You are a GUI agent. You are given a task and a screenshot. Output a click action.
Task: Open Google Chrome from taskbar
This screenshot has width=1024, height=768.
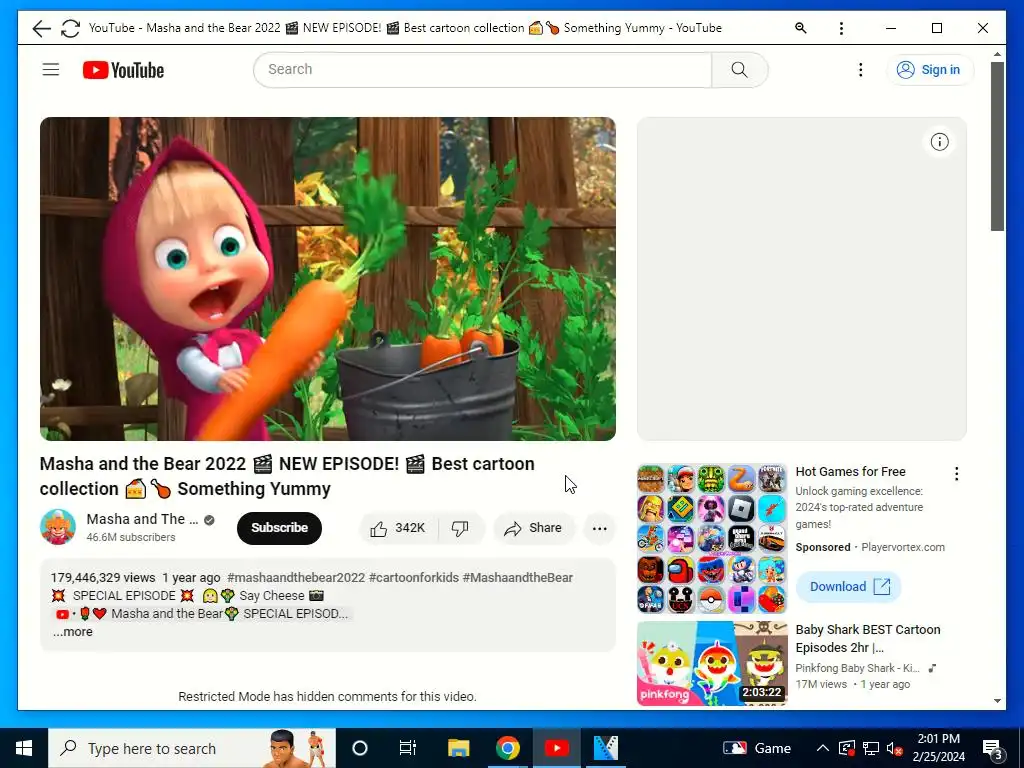pyautogui.click(x=507, y=748)
